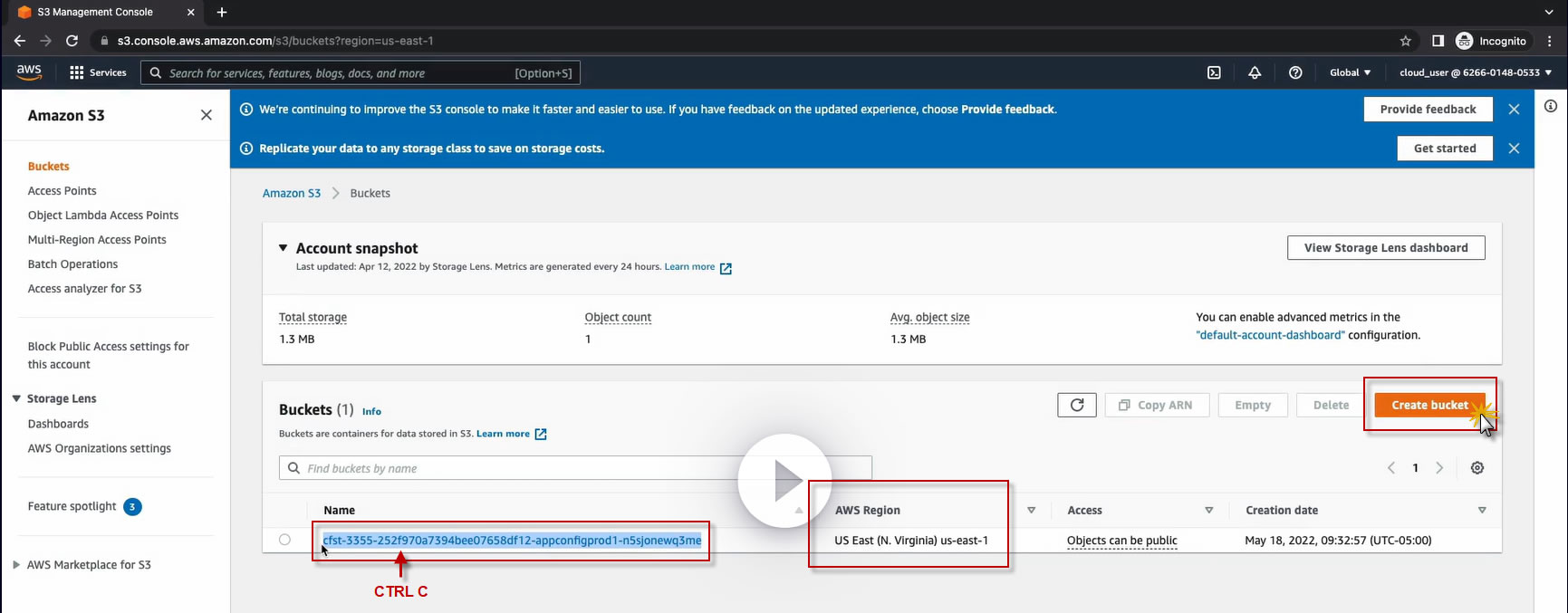
Task: Refresh the buckets list
Action: coord(1077,405)
